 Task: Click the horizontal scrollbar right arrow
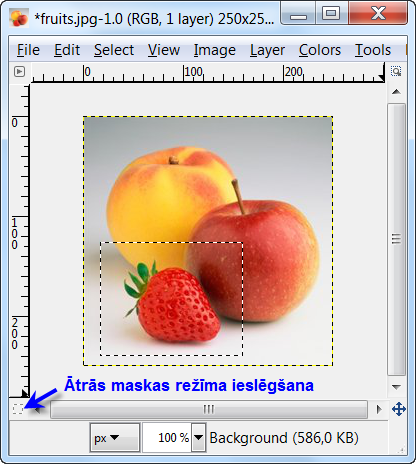379,409
